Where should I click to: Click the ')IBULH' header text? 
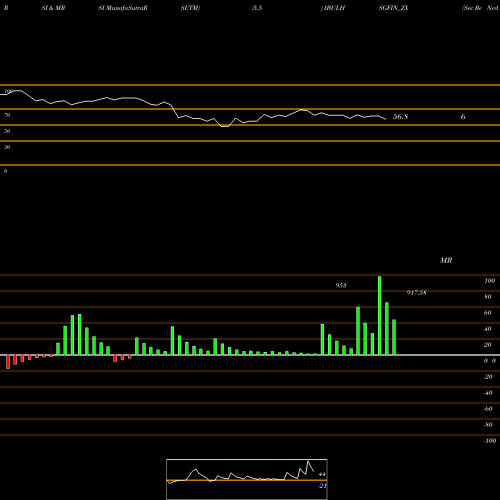(x=333, y=8)
